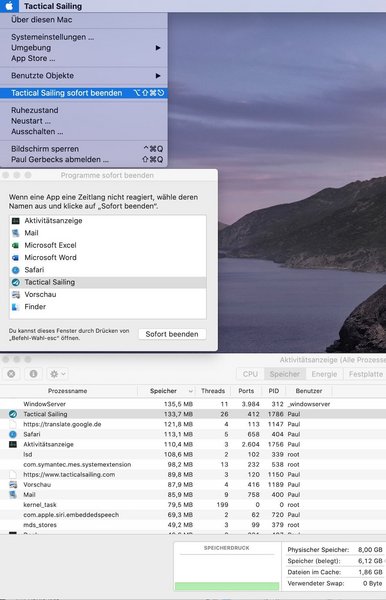Sort by Benutzer column header
Viewport: 386px width, 600px height.
click(309, 391)
